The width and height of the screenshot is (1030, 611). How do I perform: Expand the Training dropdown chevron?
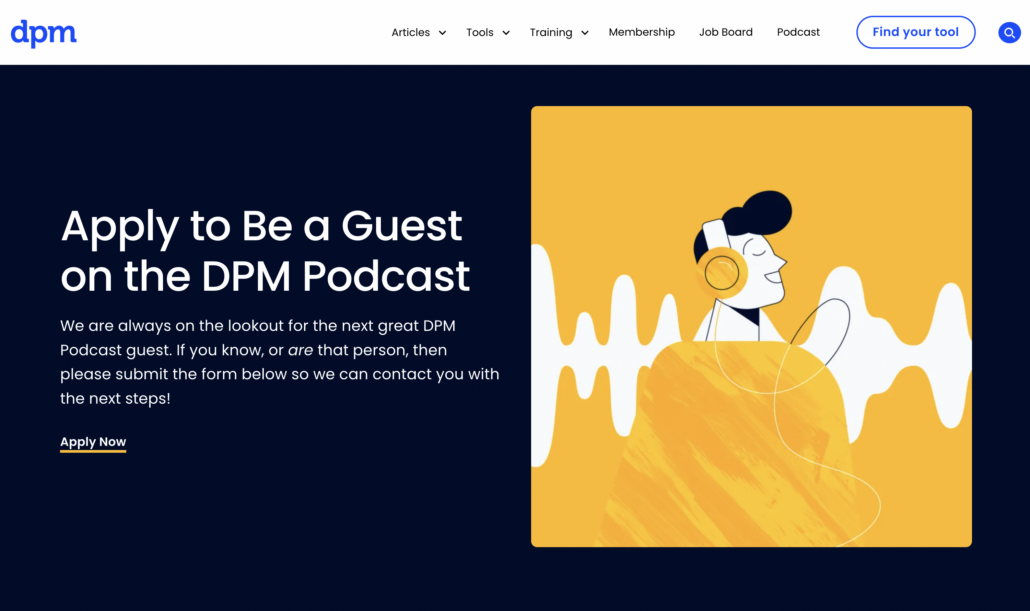(585, 33)
